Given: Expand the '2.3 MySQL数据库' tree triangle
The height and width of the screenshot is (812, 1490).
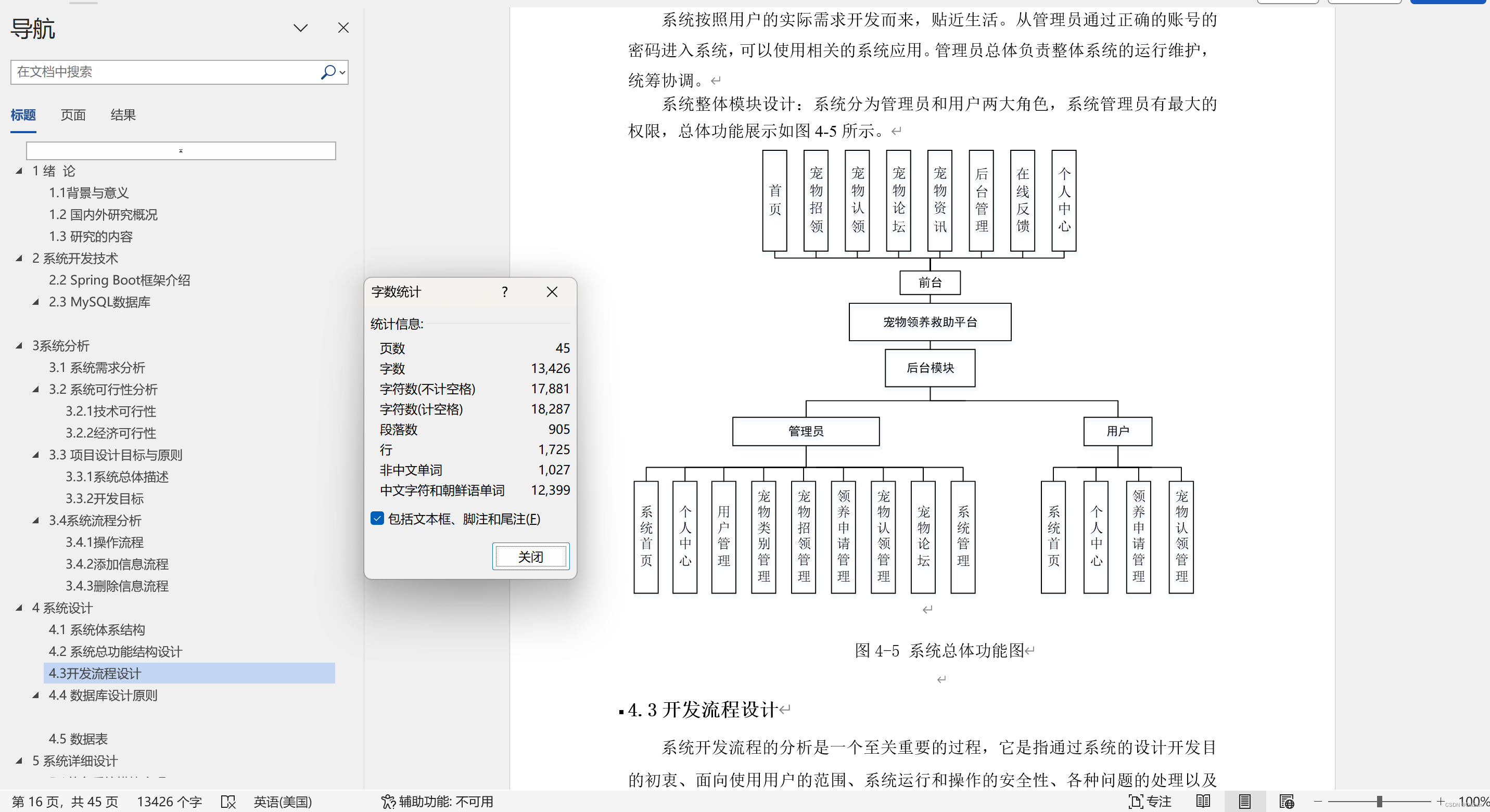Looking at the screenshot, I should (36, 302).
